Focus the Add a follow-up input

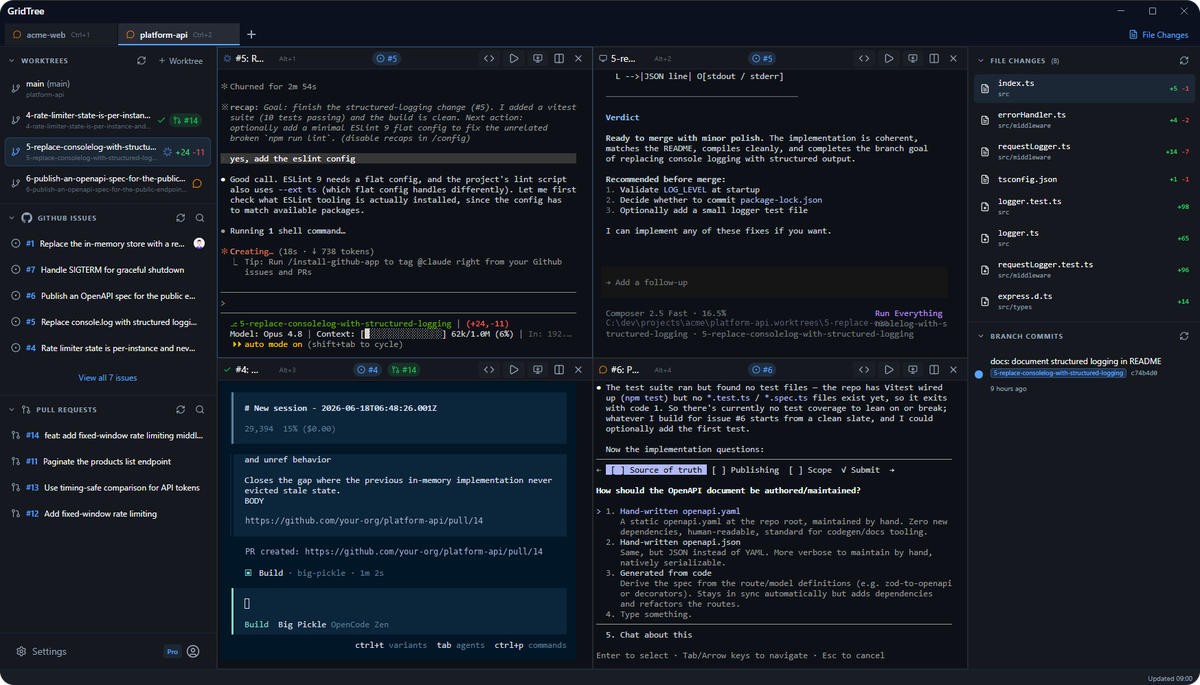click(774, 282)
